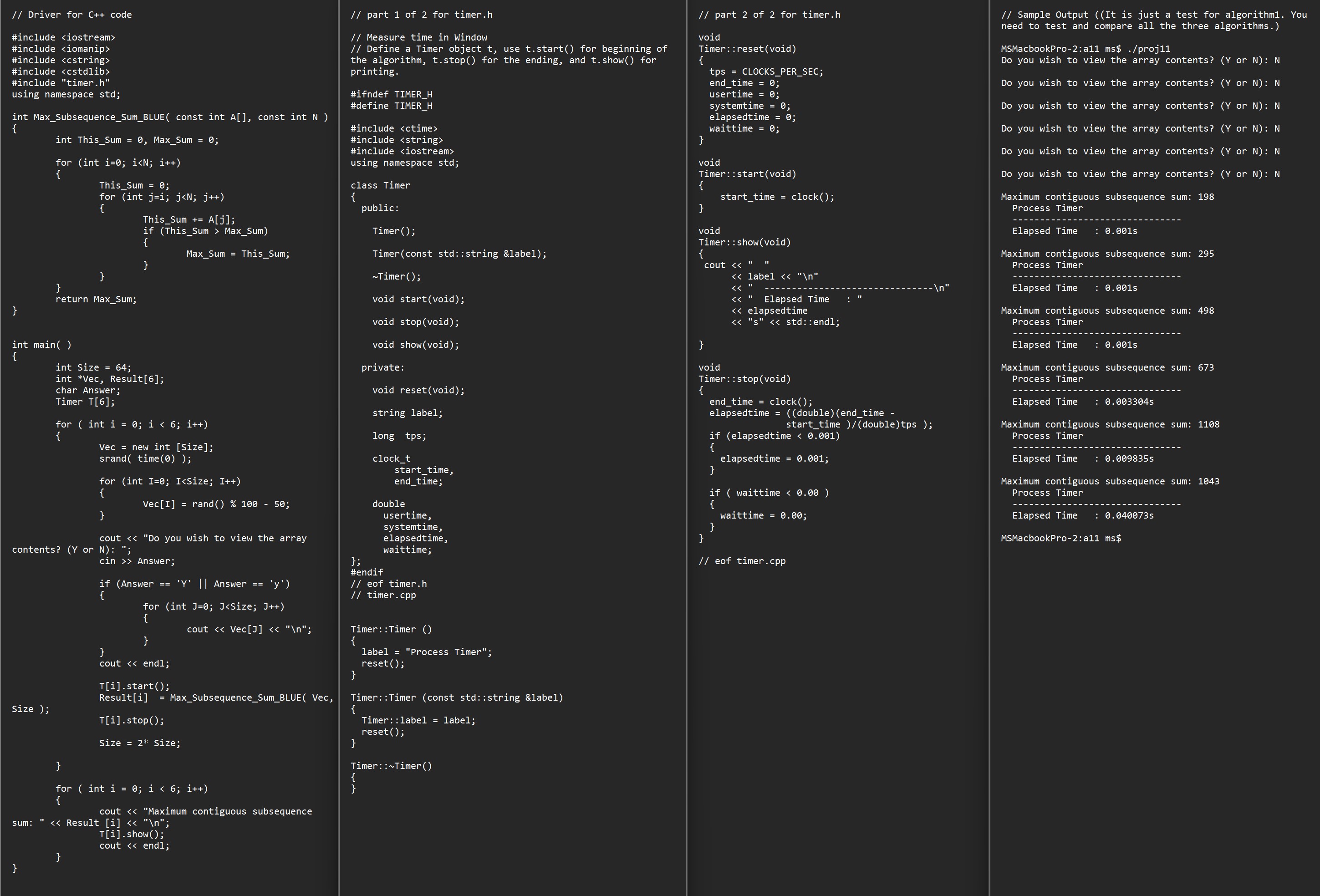Click the 'int main( )' declaration
The width and height of the screenshot is (1320, 896).
[41, 345]
